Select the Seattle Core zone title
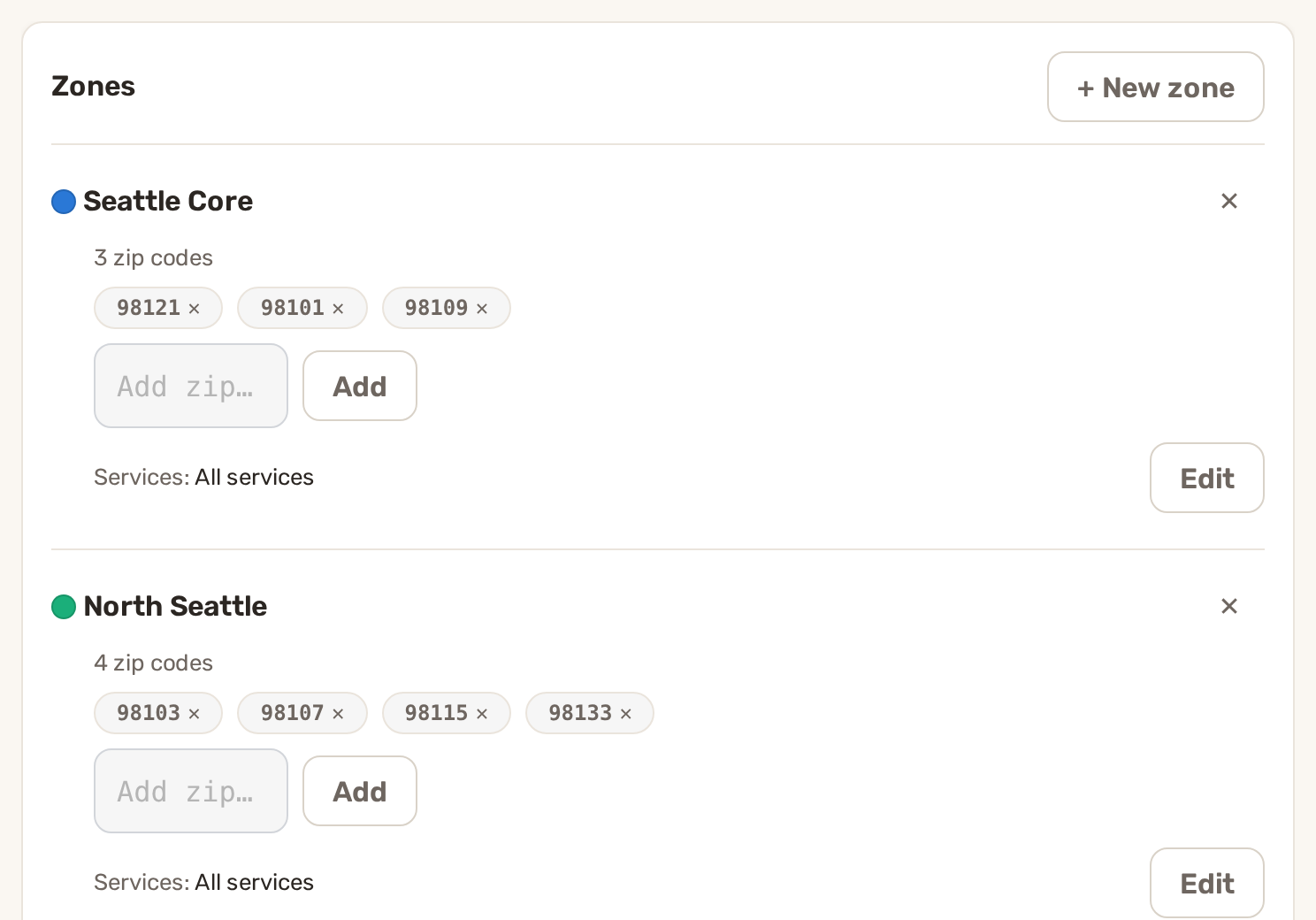Viewport: 1316px width, 920px height. [168, 201]
